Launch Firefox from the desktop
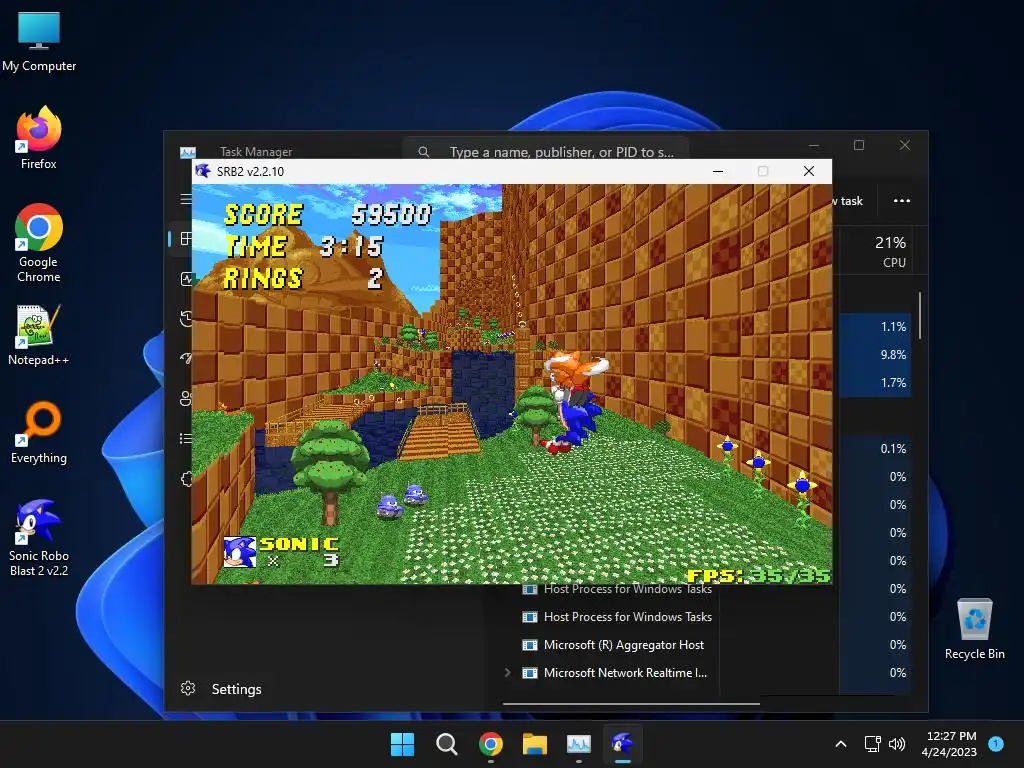This screenshot has width=1024, height=768. 39,138
